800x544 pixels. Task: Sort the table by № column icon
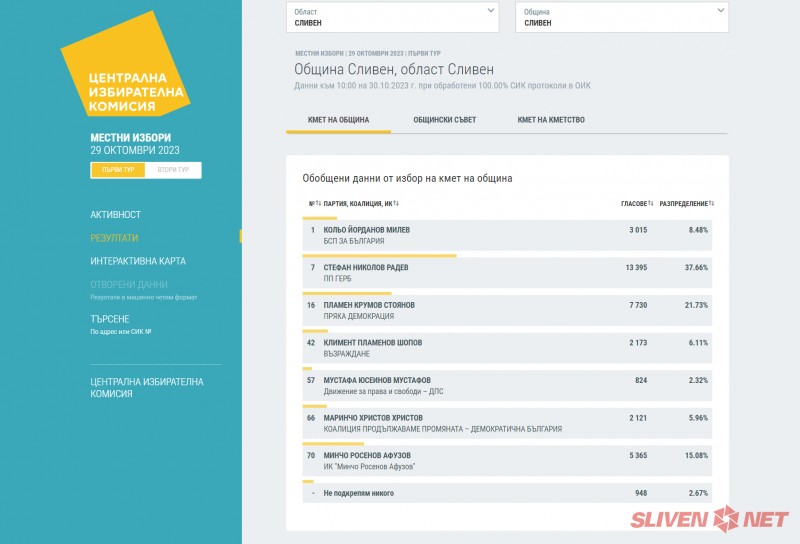pos(316,203)
